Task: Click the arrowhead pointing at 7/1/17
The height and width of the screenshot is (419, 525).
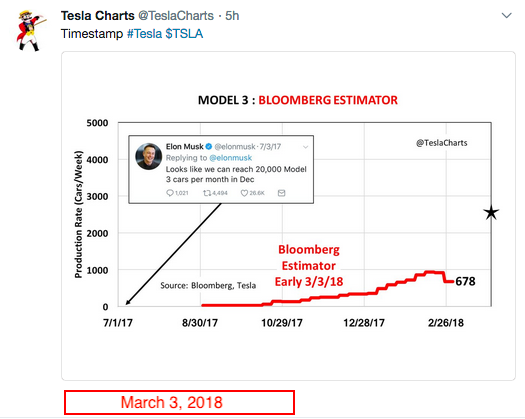Action: tap(128, 302)
